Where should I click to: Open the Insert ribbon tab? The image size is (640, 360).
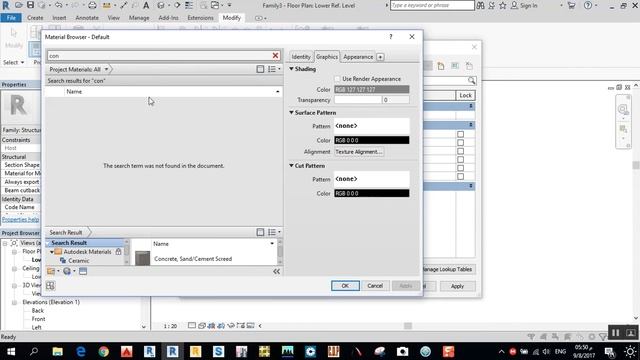pyautogui.click(x=59, y=18)
